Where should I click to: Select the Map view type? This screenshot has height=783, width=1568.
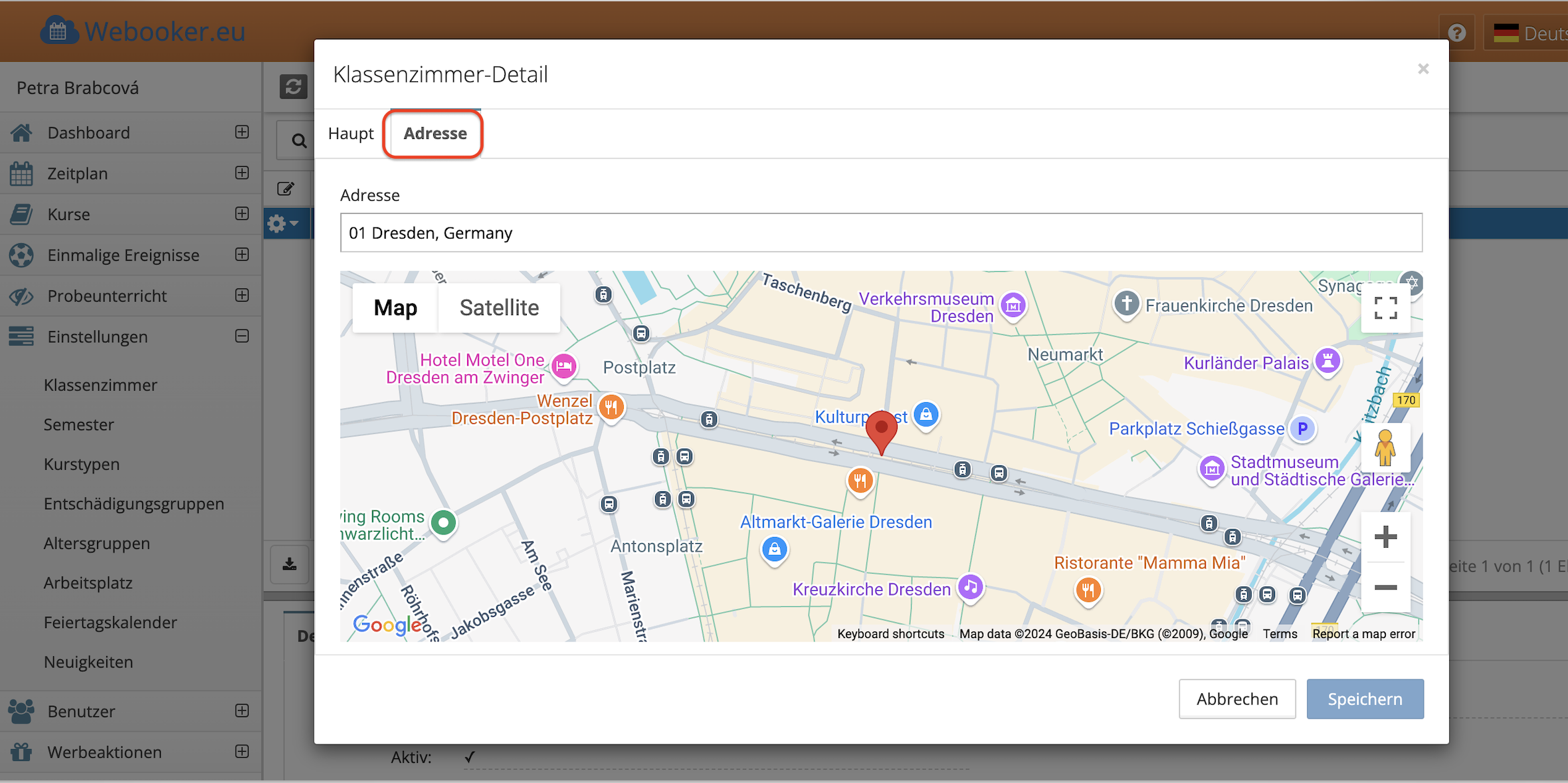coord(395,308)
